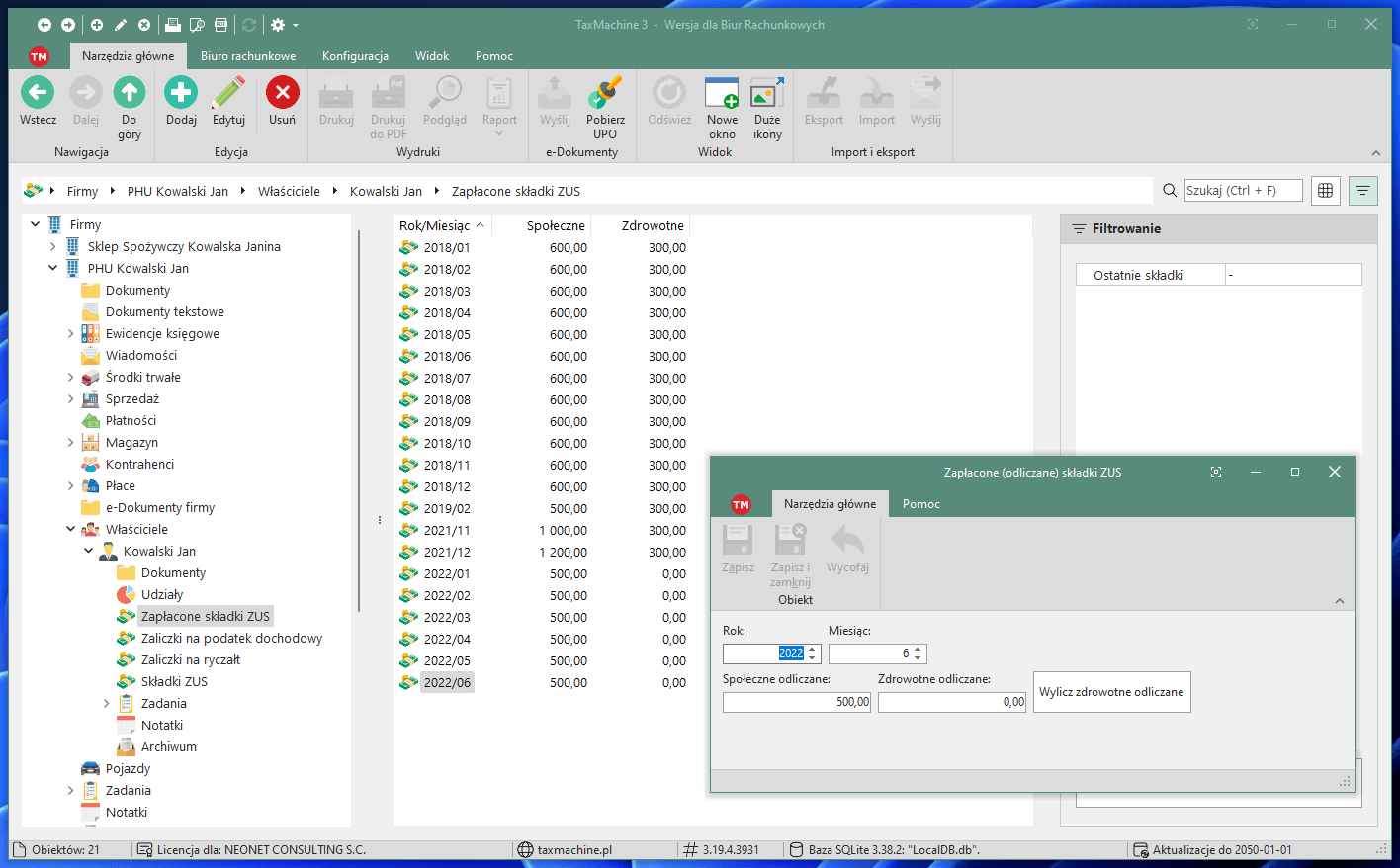Image resolution: width=1400 pixels, height=868 pixels.
Task: Click the Społeczne odliczane input field
Action: point(796,702)
